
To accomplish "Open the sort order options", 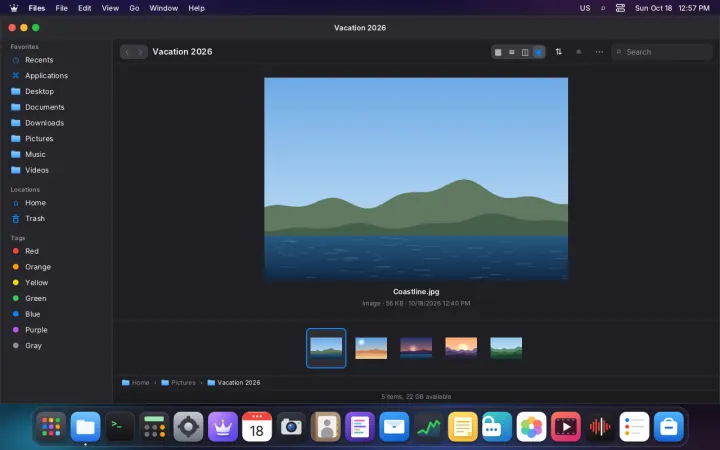I will (558, 52).
